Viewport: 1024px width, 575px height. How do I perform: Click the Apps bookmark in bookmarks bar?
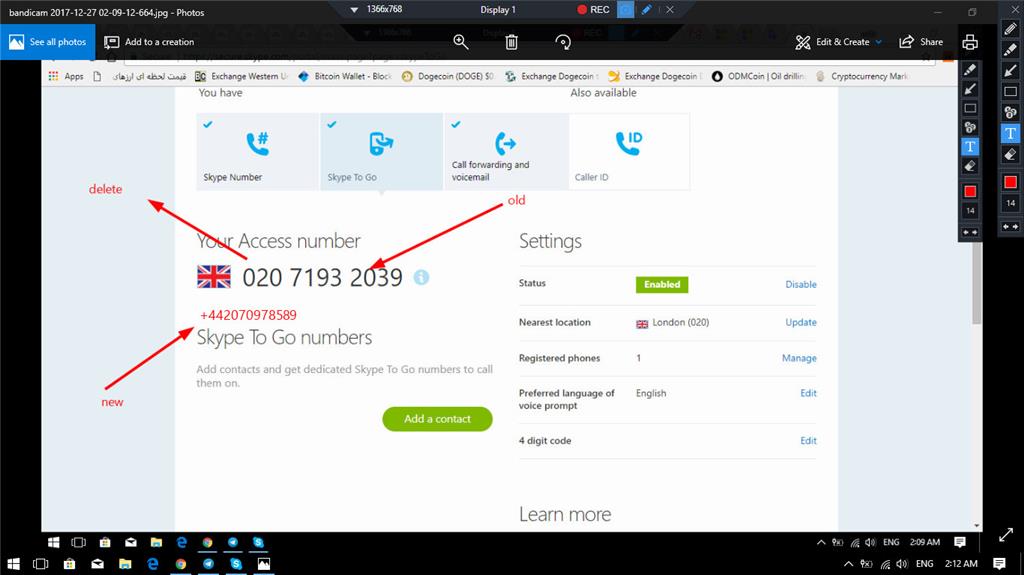pyautogui.click(x=66, y=76)
